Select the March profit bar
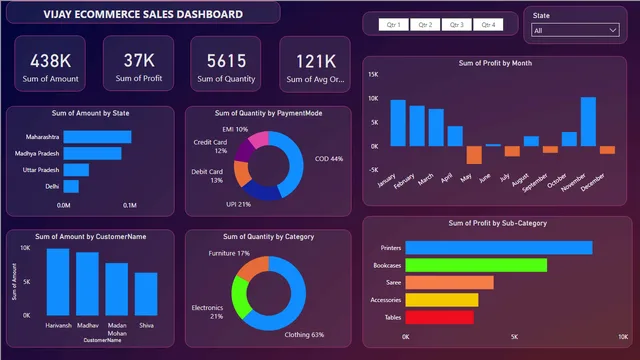The width and height of the screenshot is (640, 360). [436, 127]
